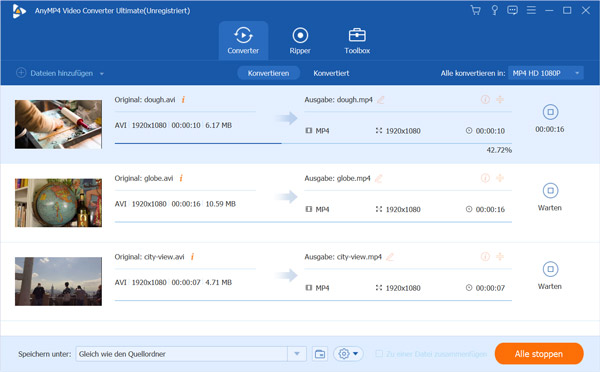The image size is (600, 372).
Task: Click the output info icon for city-view.mp4
Action: pos(485,256)
